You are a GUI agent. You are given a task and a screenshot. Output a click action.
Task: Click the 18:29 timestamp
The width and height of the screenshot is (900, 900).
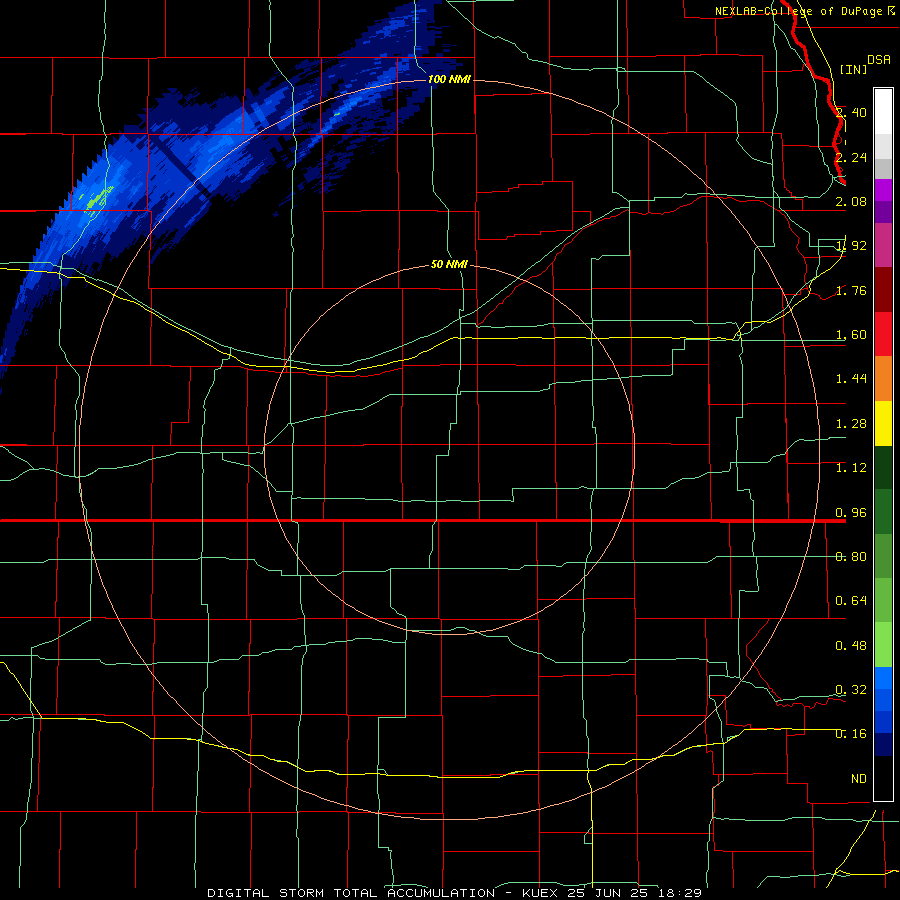pyautogui.click(x=681, y=893)
